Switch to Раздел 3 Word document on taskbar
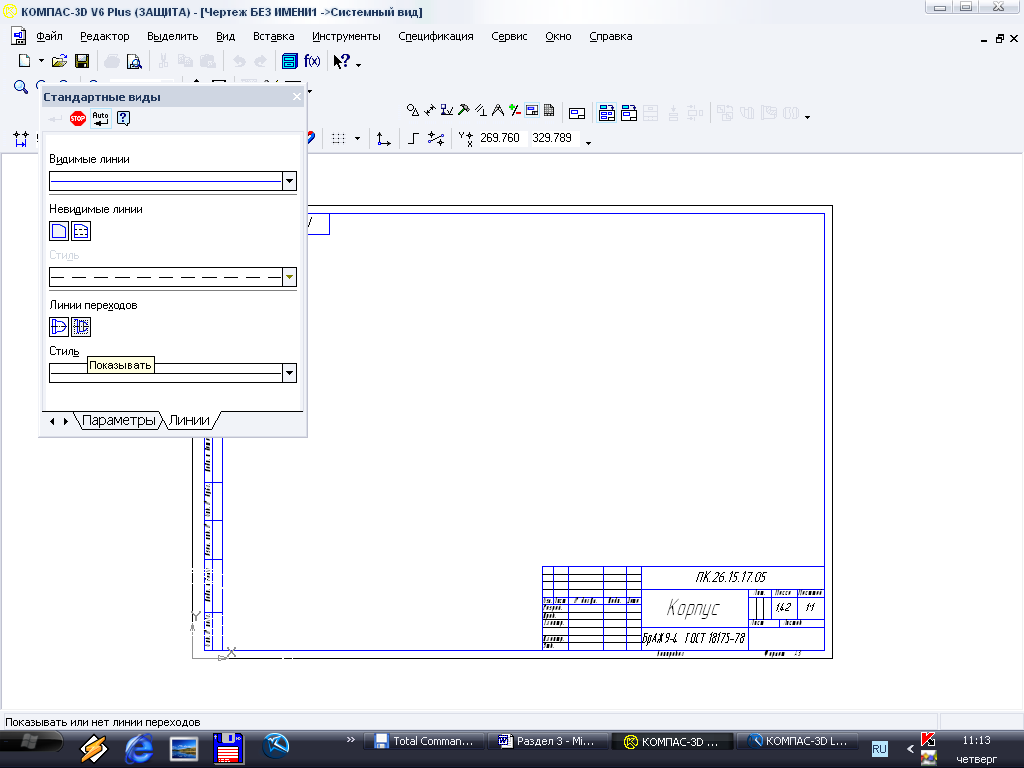Screen dimensions: 1024x768 [547, 741]
